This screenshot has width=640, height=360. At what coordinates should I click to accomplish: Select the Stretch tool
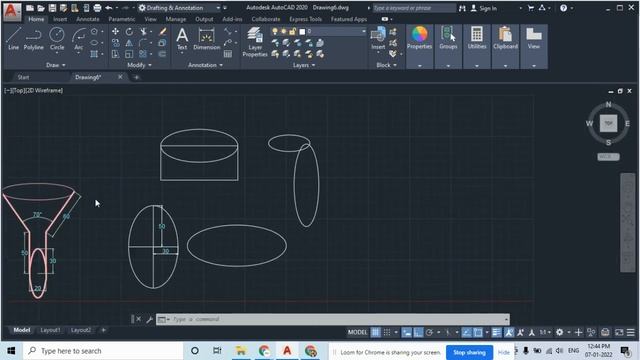(x=116, y=54)
